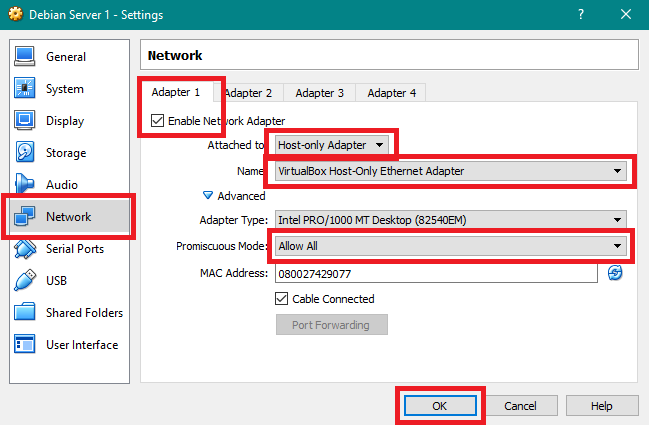Open the USB settings plug icon
This screenshot has width=649, height=425.
(24, 280)
